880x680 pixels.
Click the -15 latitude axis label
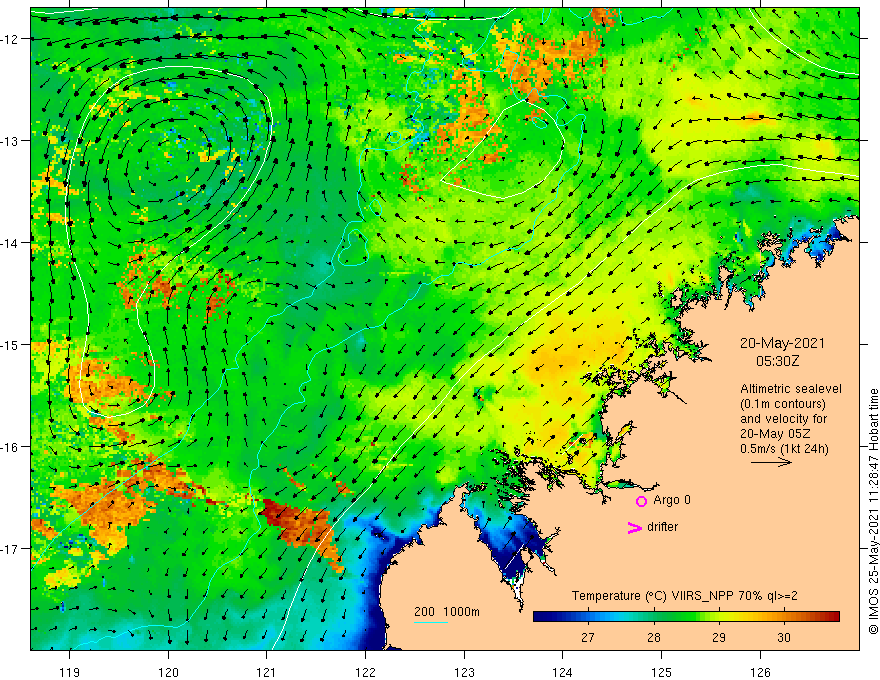pos(10,344)
